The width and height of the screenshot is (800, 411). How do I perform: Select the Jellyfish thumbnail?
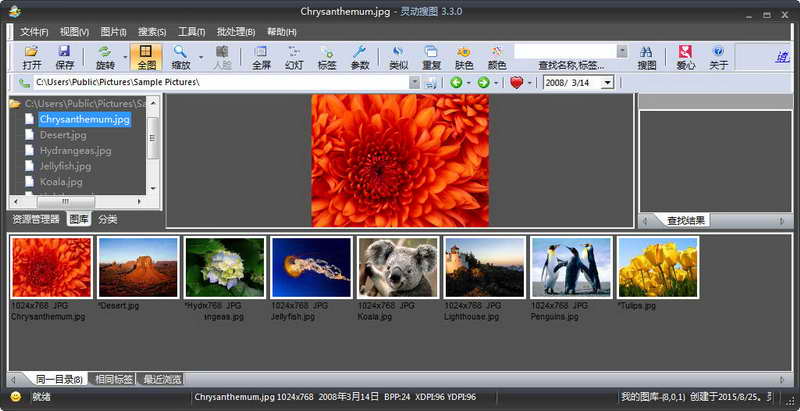[312, 268]
